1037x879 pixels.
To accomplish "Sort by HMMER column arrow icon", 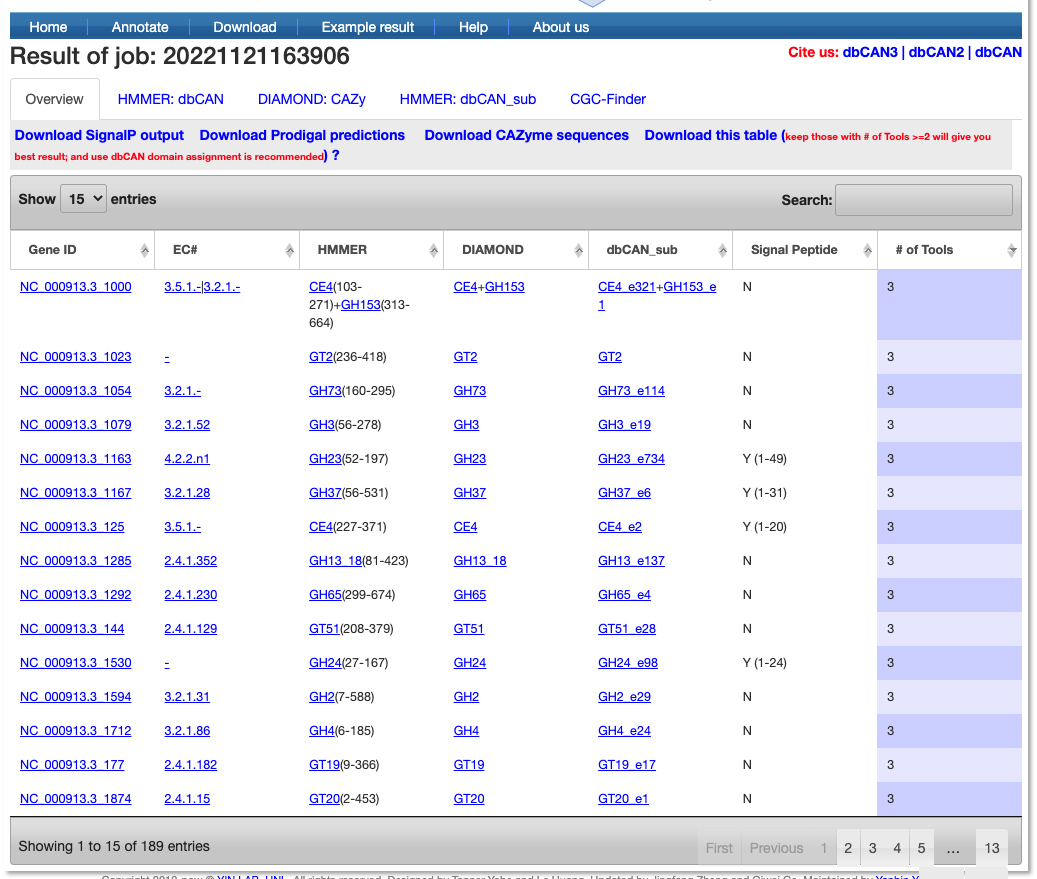I will tap(433, 250).
